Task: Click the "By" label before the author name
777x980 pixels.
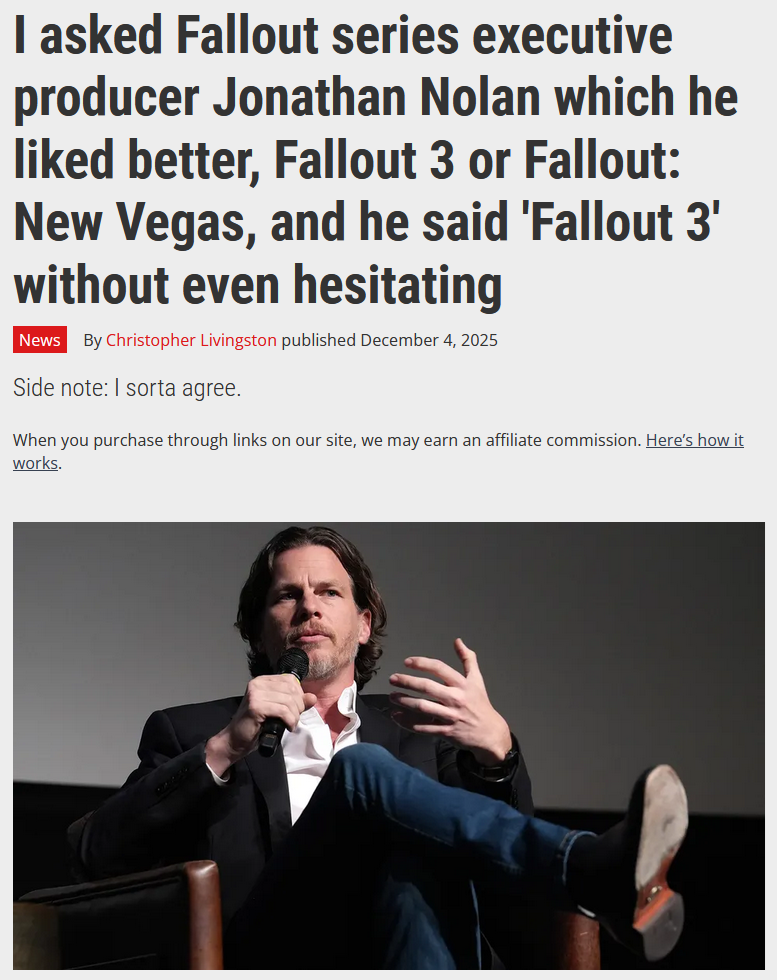Action: coord(93,340)
